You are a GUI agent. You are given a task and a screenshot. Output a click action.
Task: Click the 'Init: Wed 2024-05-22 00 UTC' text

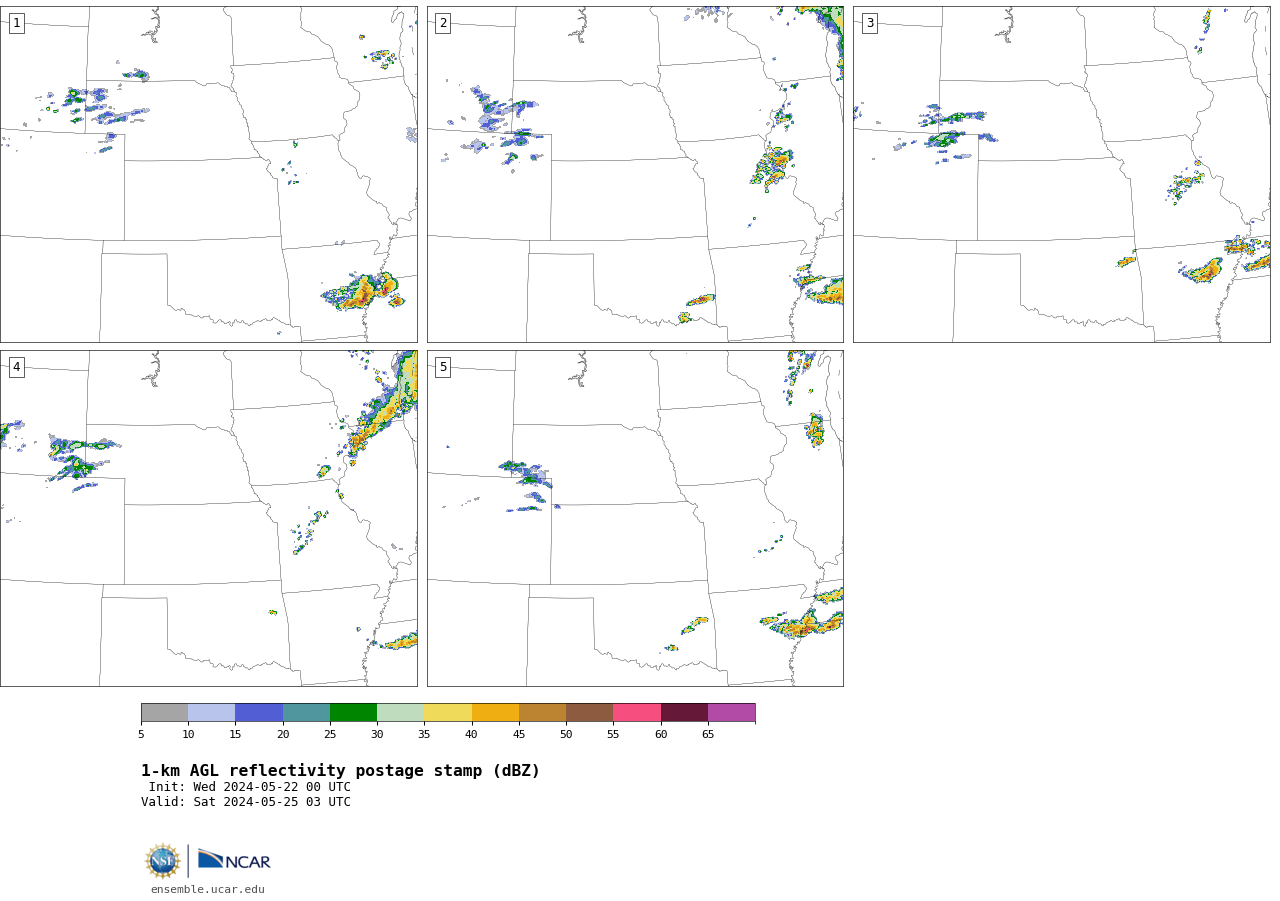click(250, 787)
